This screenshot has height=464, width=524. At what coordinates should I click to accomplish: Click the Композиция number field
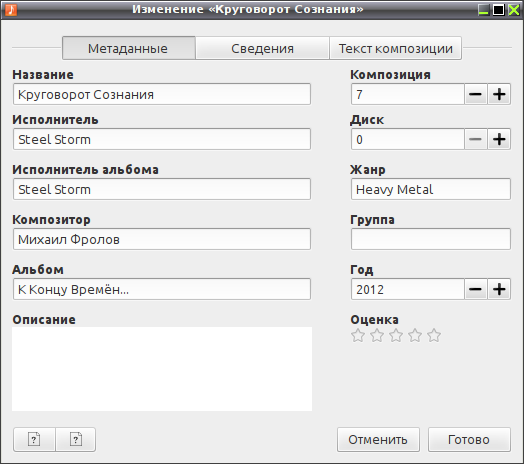408,94
